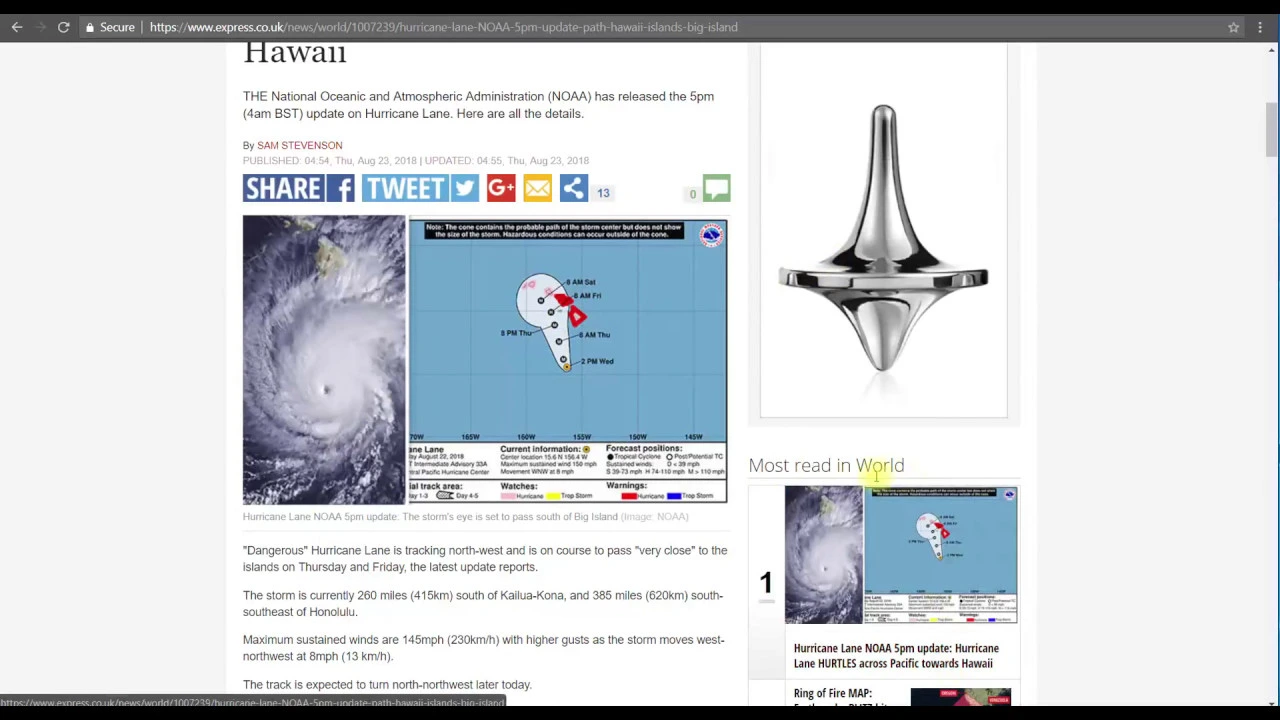Go back with the browser back arrow
The width and height of the screenshot is (1280, 720).
click(17, 27)
